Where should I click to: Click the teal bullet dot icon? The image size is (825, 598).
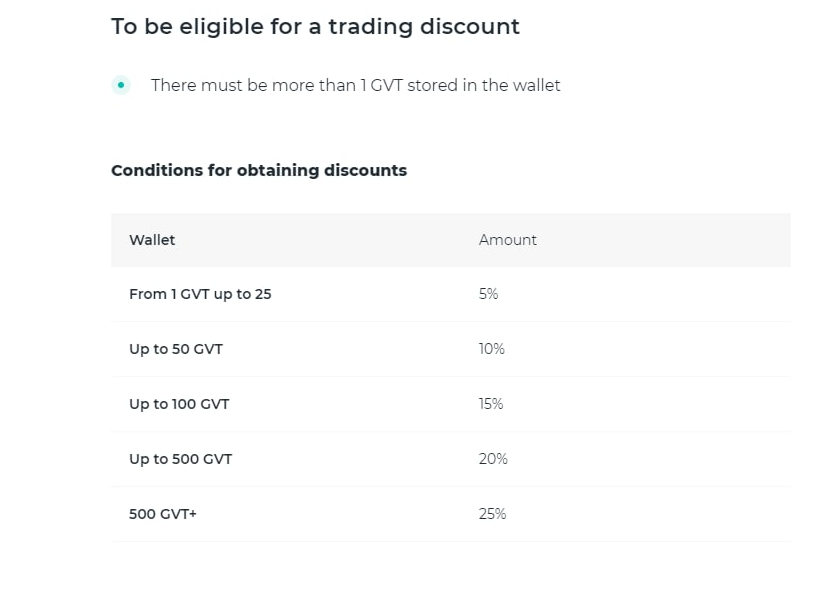click(121, 85)
